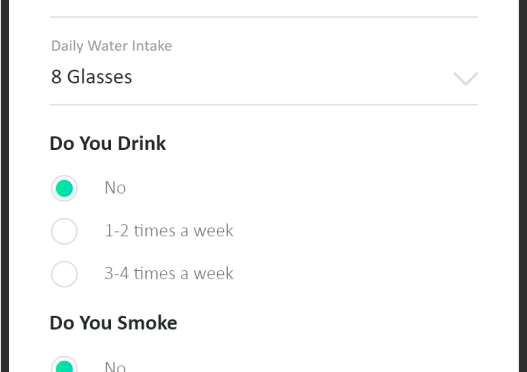Click the green dot of the smoke No option
527x372 pixels.
pyautogui.click(x=64, y=367)
